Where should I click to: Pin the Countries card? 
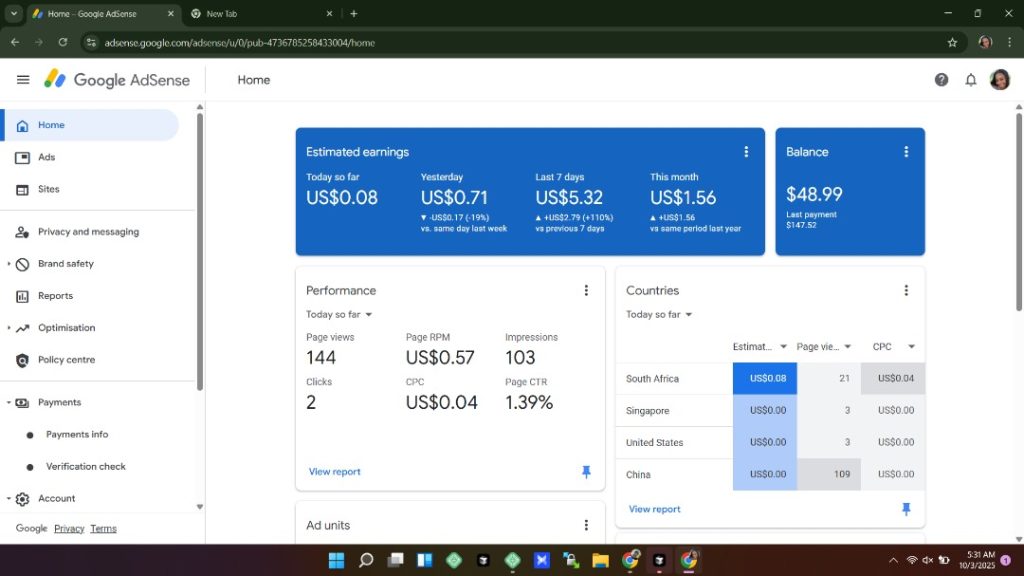[906, 509]
